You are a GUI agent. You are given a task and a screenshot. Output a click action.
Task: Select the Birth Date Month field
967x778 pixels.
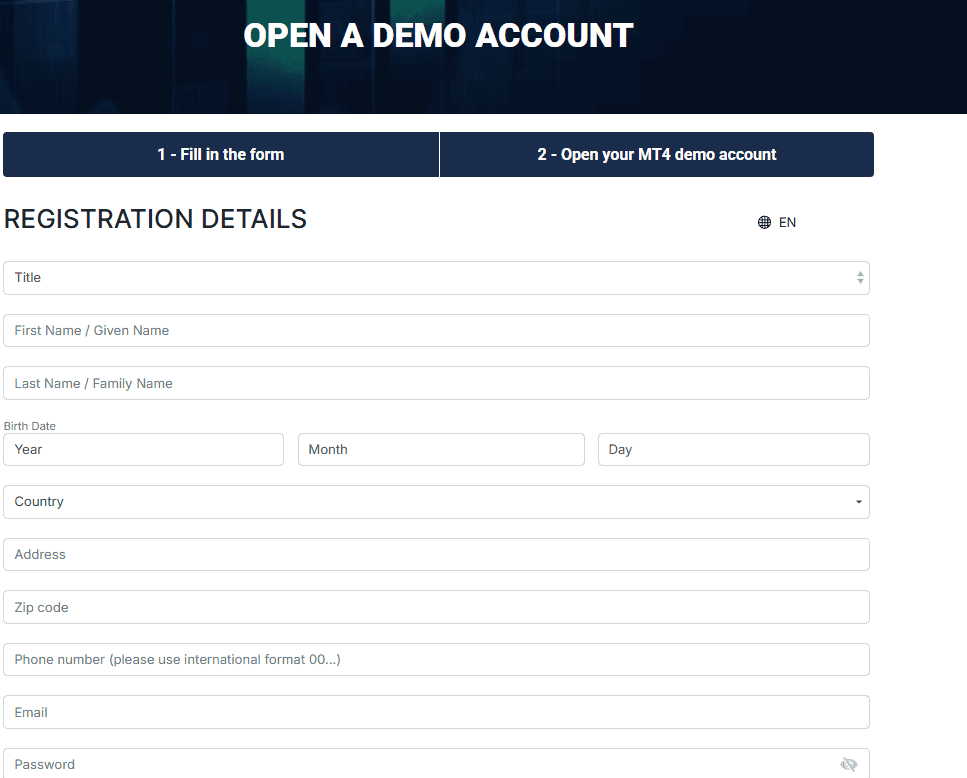(x=440, y=449)
